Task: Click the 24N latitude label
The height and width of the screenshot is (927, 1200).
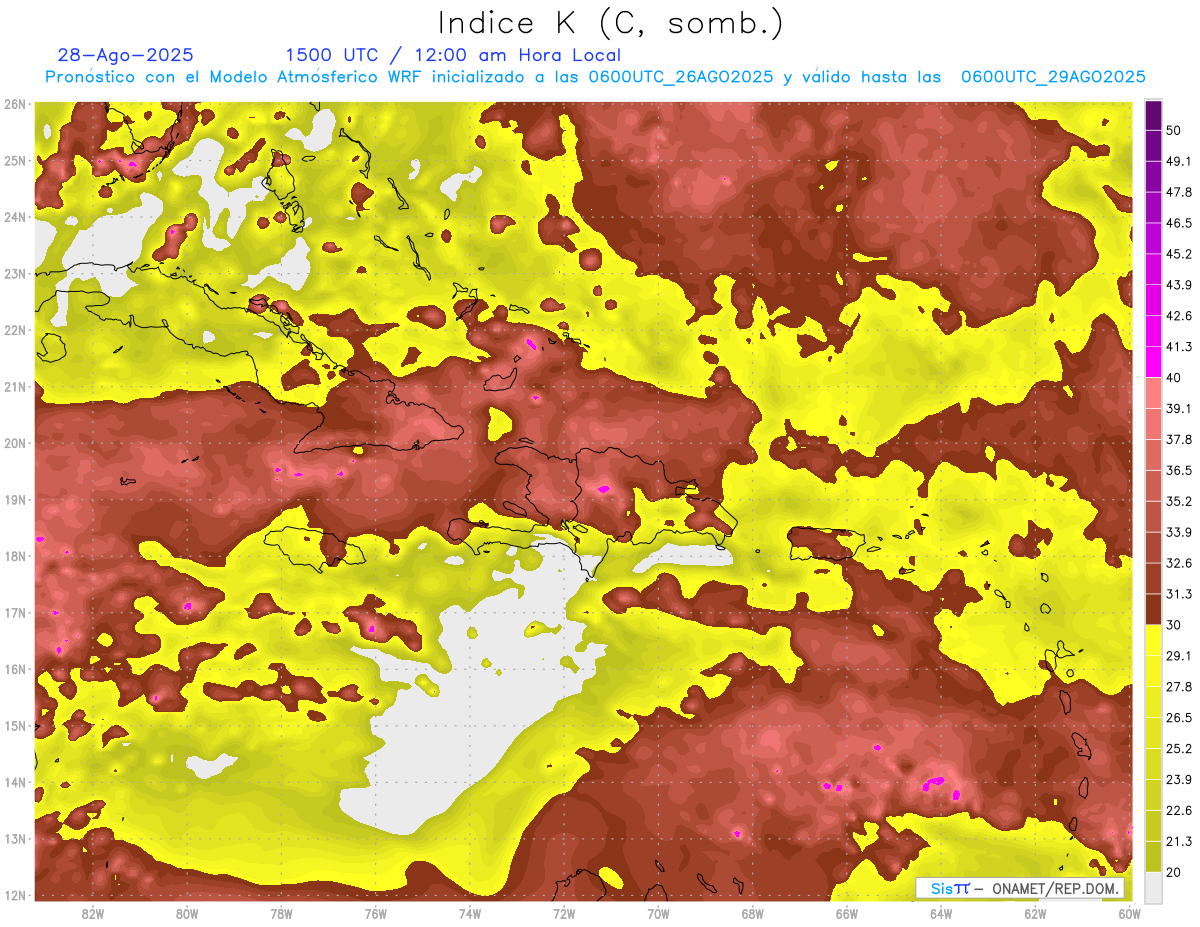Action: pos(16,217)
